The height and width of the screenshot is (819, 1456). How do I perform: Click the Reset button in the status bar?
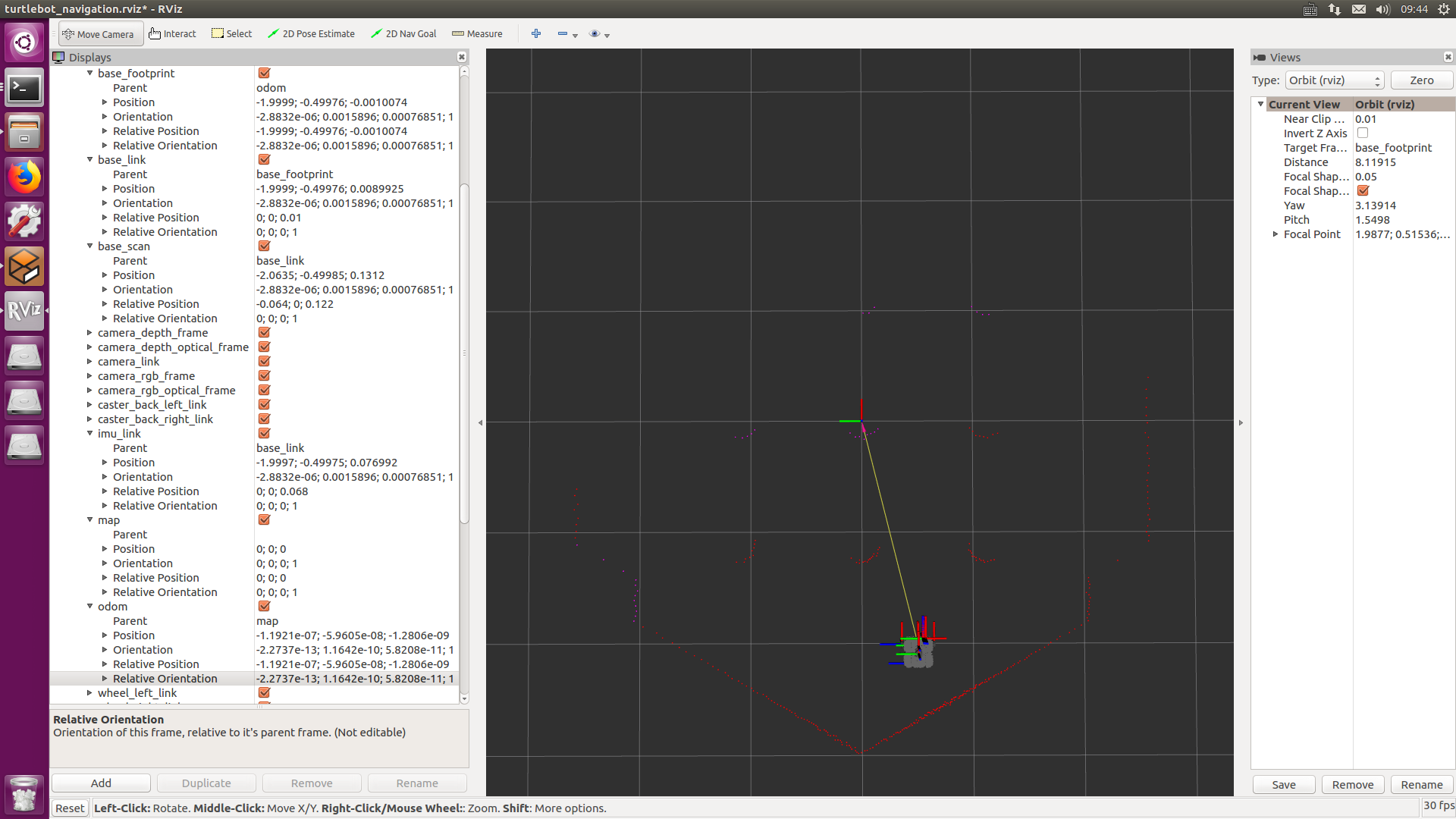[70, 808]
